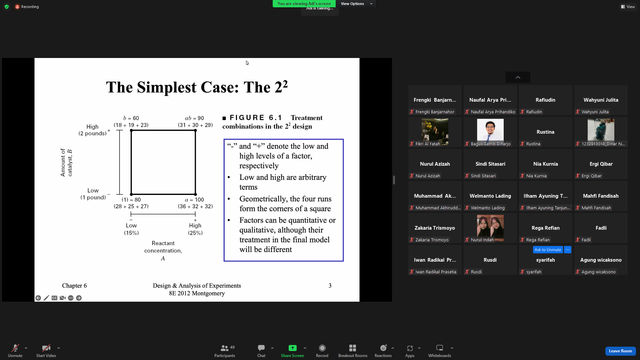Select Nia Kurnia's participant tile
Screen dimensions: 640x360
(x=546, y=164)
